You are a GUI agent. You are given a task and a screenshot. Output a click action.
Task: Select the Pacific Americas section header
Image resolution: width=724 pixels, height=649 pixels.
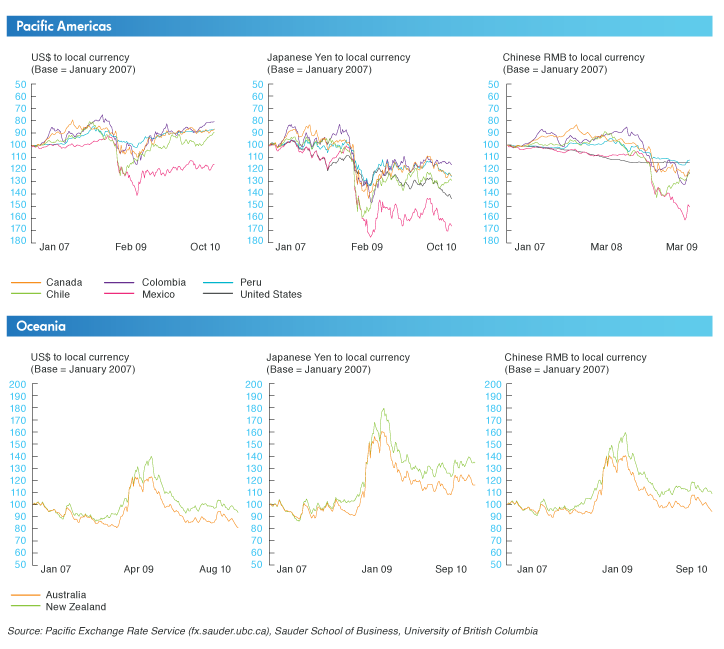click(64, 25)
